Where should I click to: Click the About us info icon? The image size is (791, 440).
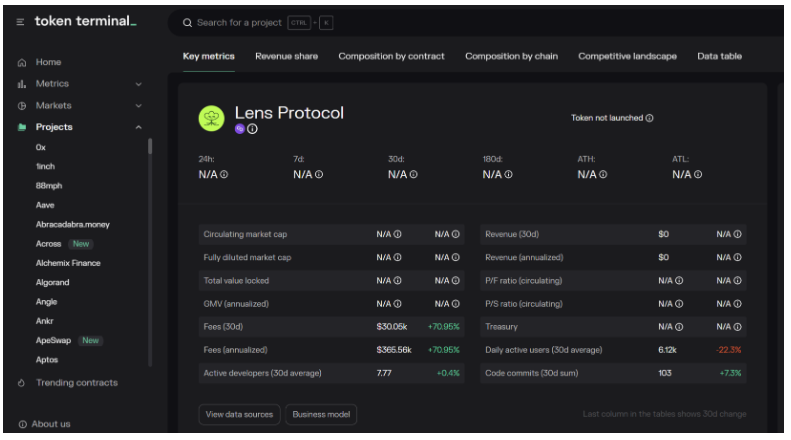22,424
